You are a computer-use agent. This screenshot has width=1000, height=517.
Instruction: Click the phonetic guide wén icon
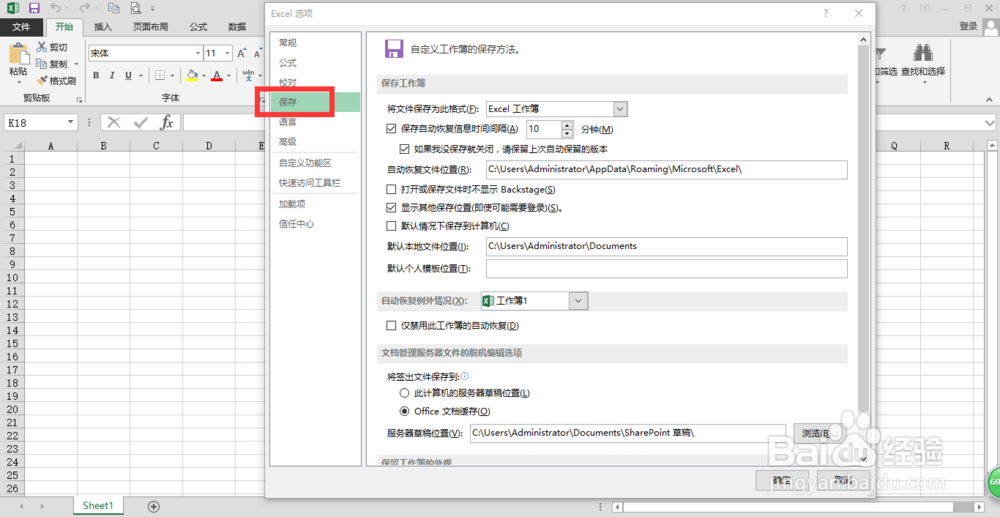(x=249, y=75)
